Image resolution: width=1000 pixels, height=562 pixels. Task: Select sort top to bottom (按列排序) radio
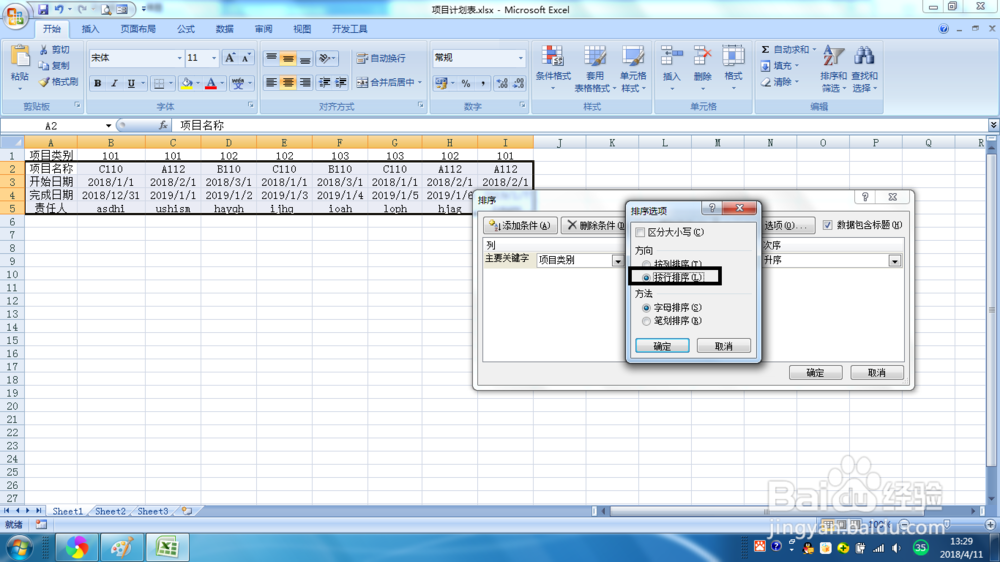tap(646, 264)
